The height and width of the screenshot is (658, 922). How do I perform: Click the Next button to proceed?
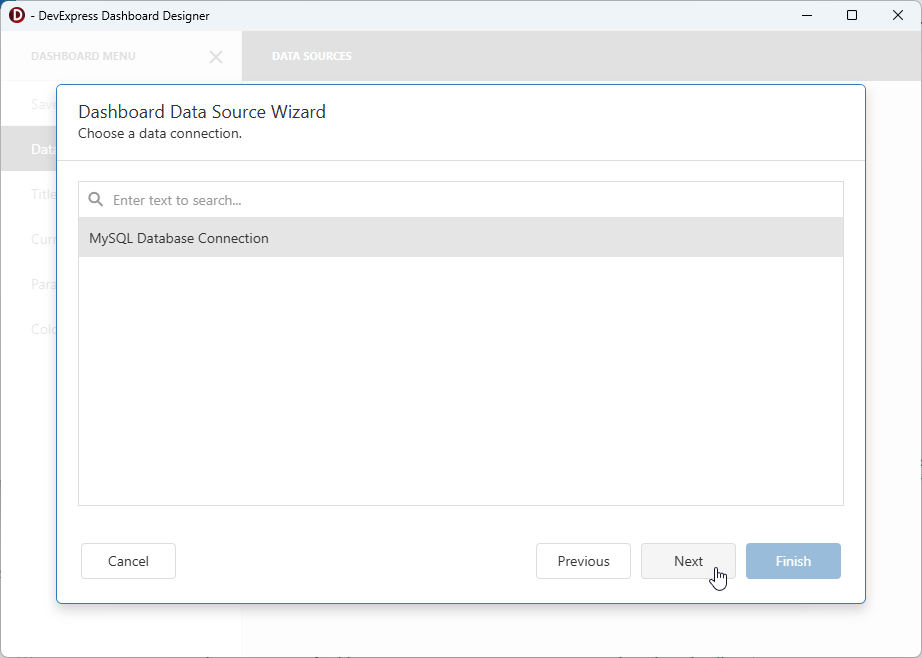[688, 561]
